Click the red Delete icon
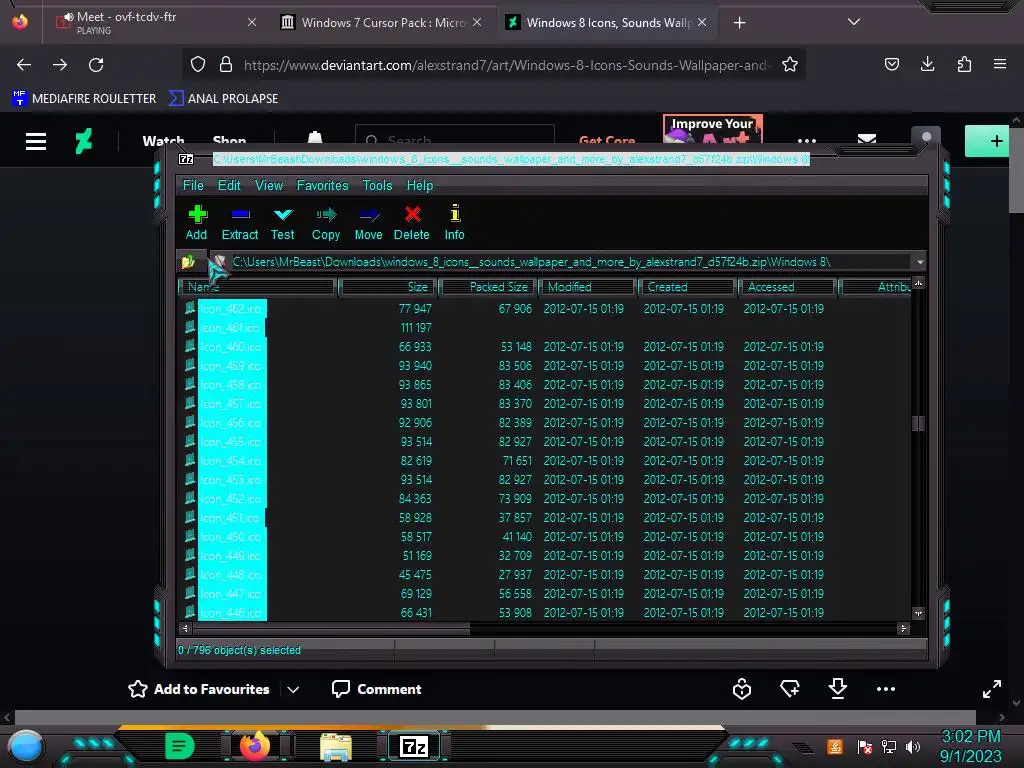The image size is (1024, 768). 412,223
